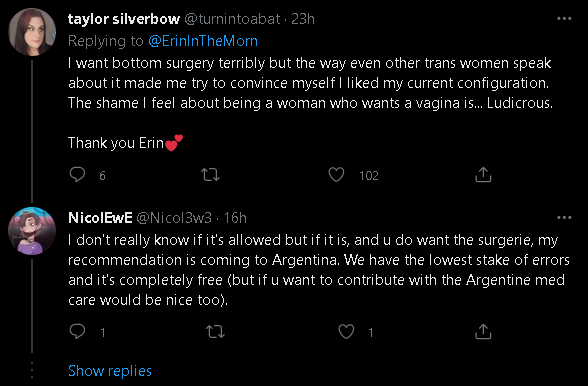588x386 pixels.
Task: Reply to taylor silverbow's tweet
Action: coord(77,175)
